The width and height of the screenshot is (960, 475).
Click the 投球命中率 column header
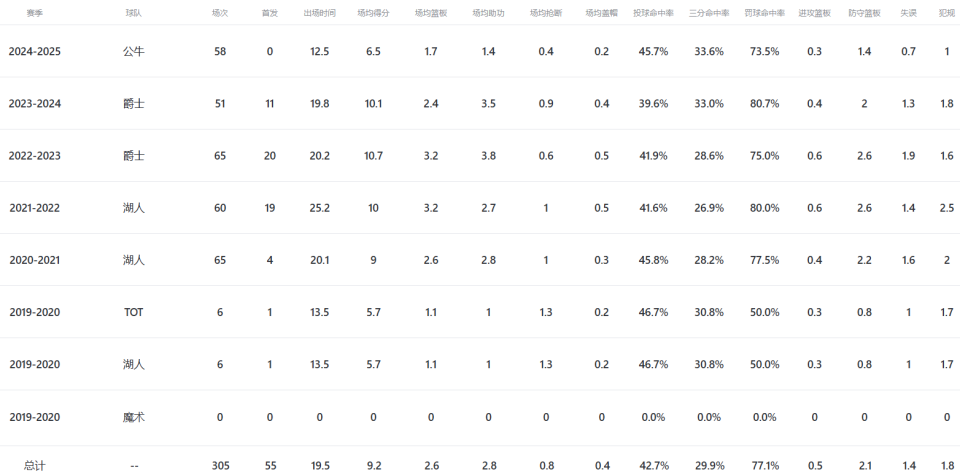pyautogui.click(x=653, y=13)
